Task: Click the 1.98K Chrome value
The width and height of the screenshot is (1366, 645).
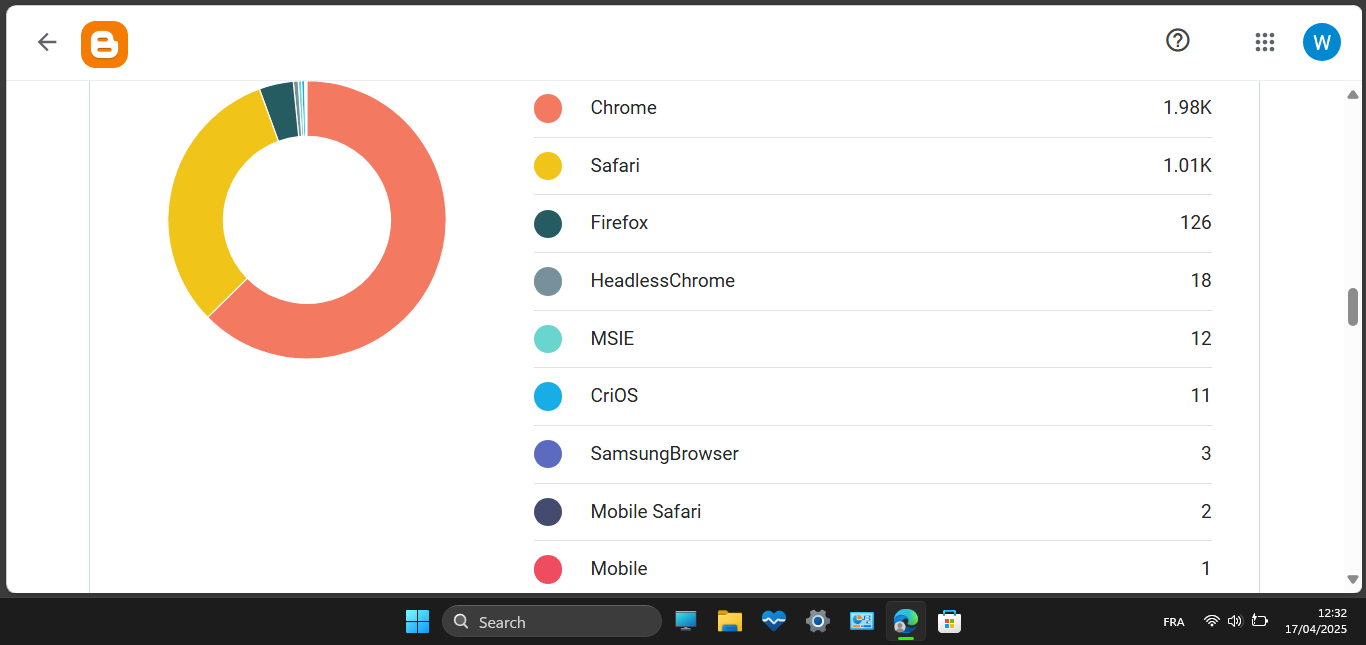Action: tap(1187, 108)
